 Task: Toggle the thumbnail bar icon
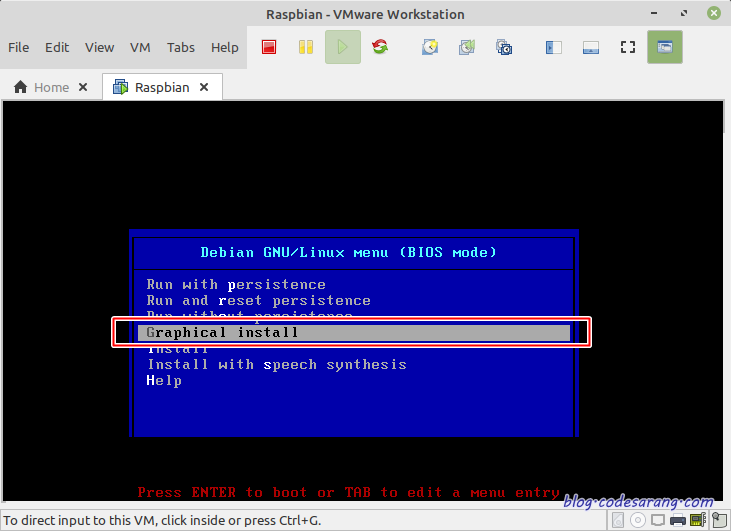[x=591, y=47]
